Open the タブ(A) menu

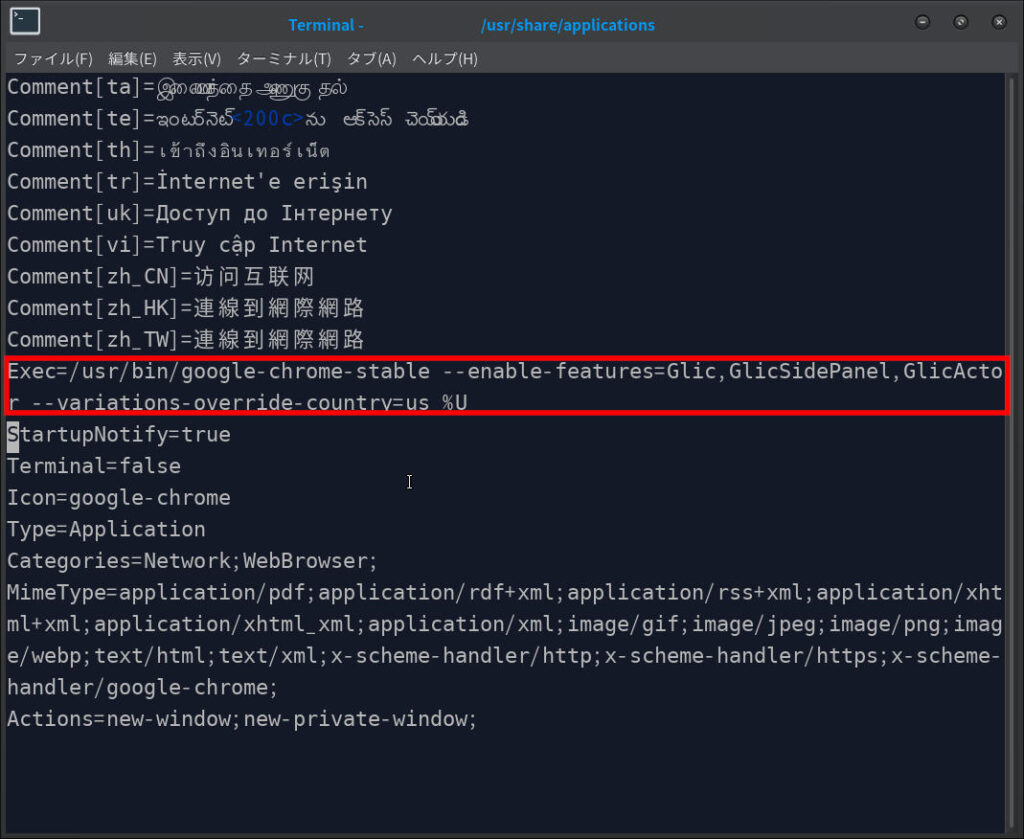click(x=371, y=59)
